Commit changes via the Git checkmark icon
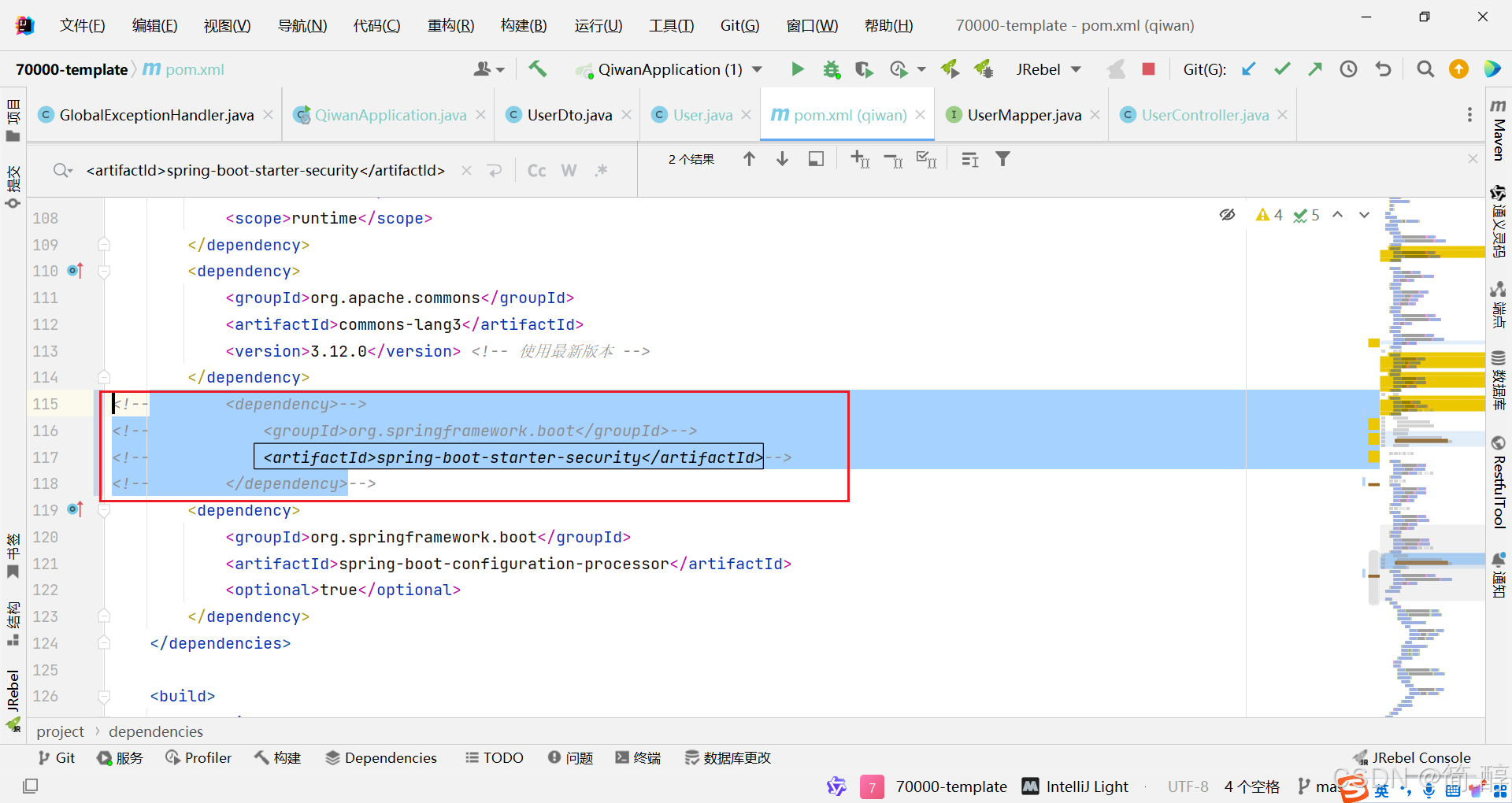 (1281, 69)
